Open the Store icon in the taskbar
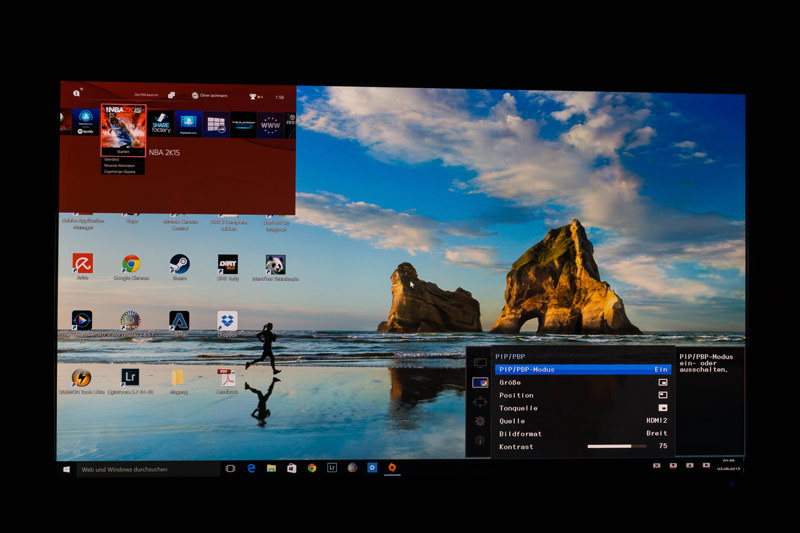This screenshot has width=800, height=533. [291, 468]
